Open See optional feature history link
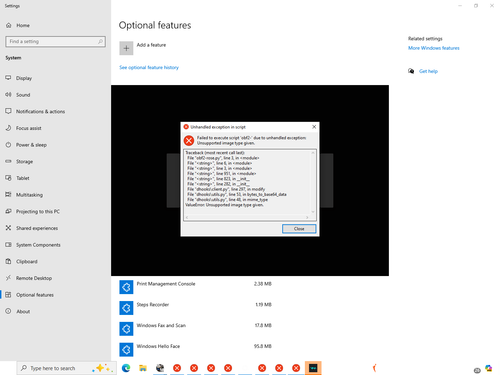 point(149,67)
